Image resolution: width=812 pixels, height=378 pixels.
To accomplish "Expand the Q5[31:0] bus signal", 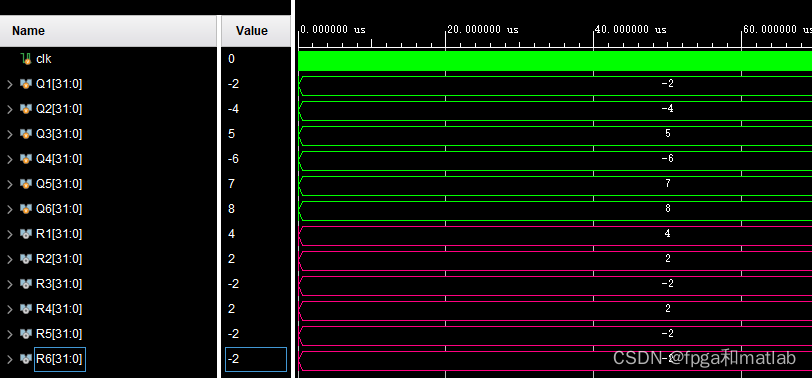I will 10,184.
